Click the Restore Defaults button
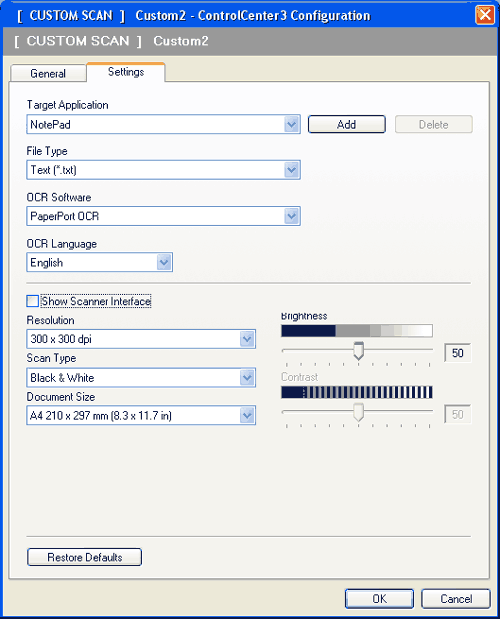Screen dimensions: 500x619 (x=84, y=557)
